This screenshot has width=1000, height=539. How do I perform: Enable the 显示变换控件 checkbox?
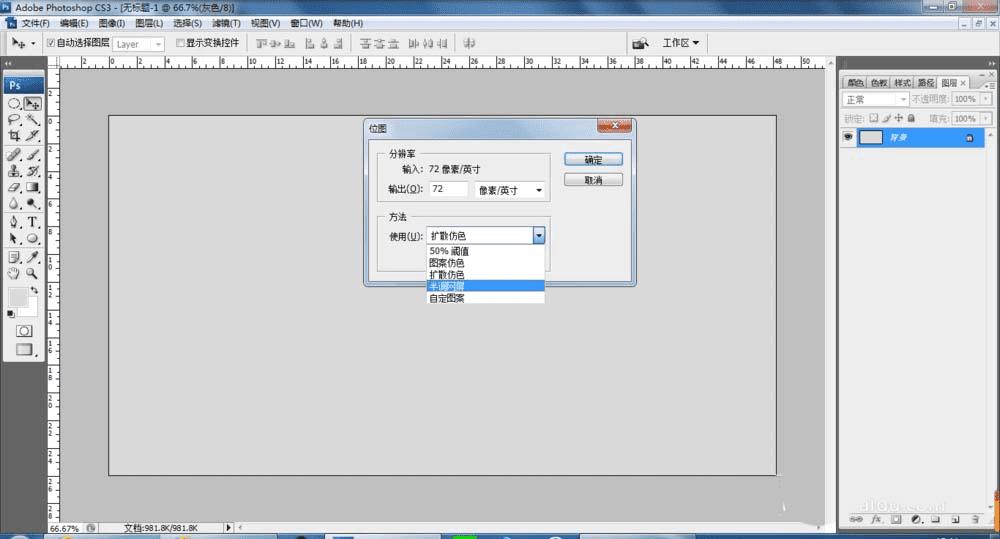(x=180, y=44)
